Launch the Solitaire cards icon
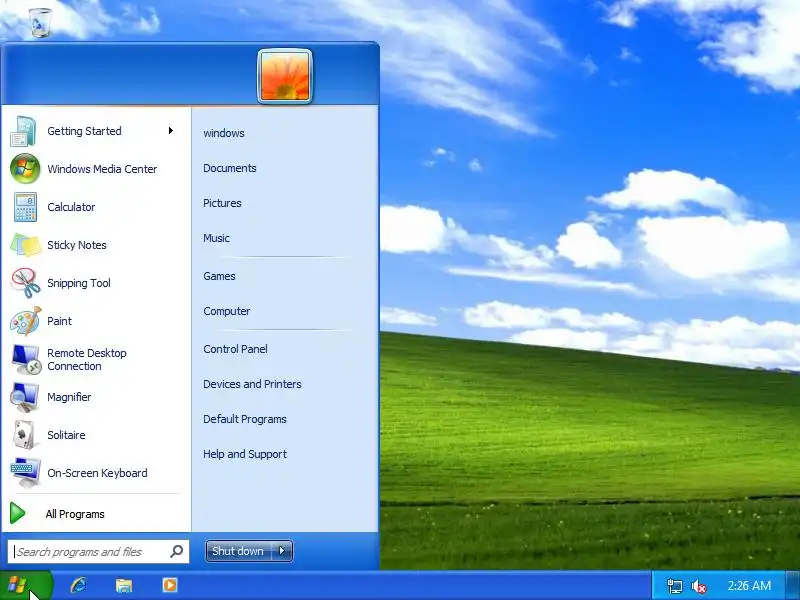 click(24, 435)
